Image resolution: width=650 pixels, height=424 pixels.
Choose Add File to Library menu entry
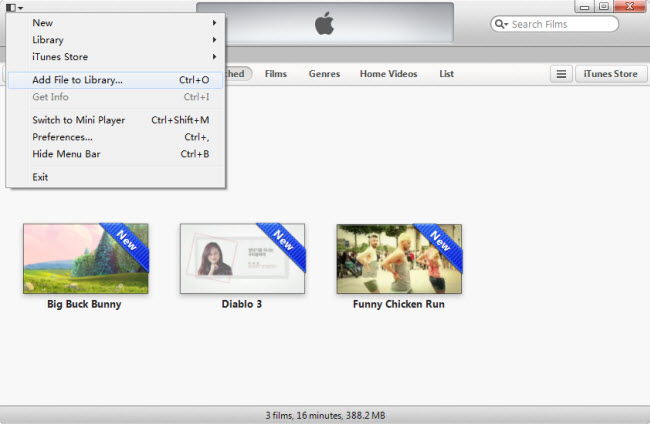click(115, 80)
